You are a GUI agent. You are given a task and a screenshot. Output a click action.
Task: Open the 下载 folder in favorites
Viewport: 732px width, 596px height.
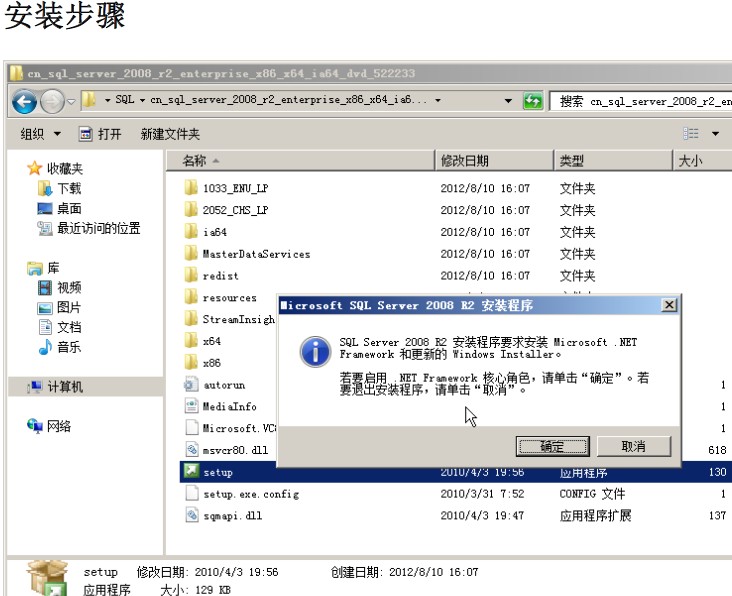click(x=69, y=189)
